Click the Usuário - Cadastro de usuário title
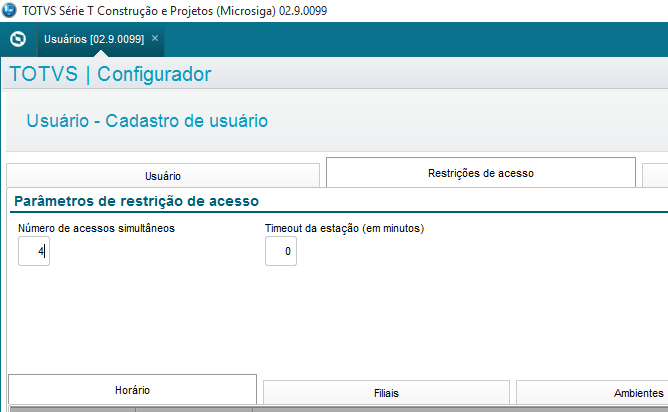Screen dimensions: 668x412 (147, 121)
